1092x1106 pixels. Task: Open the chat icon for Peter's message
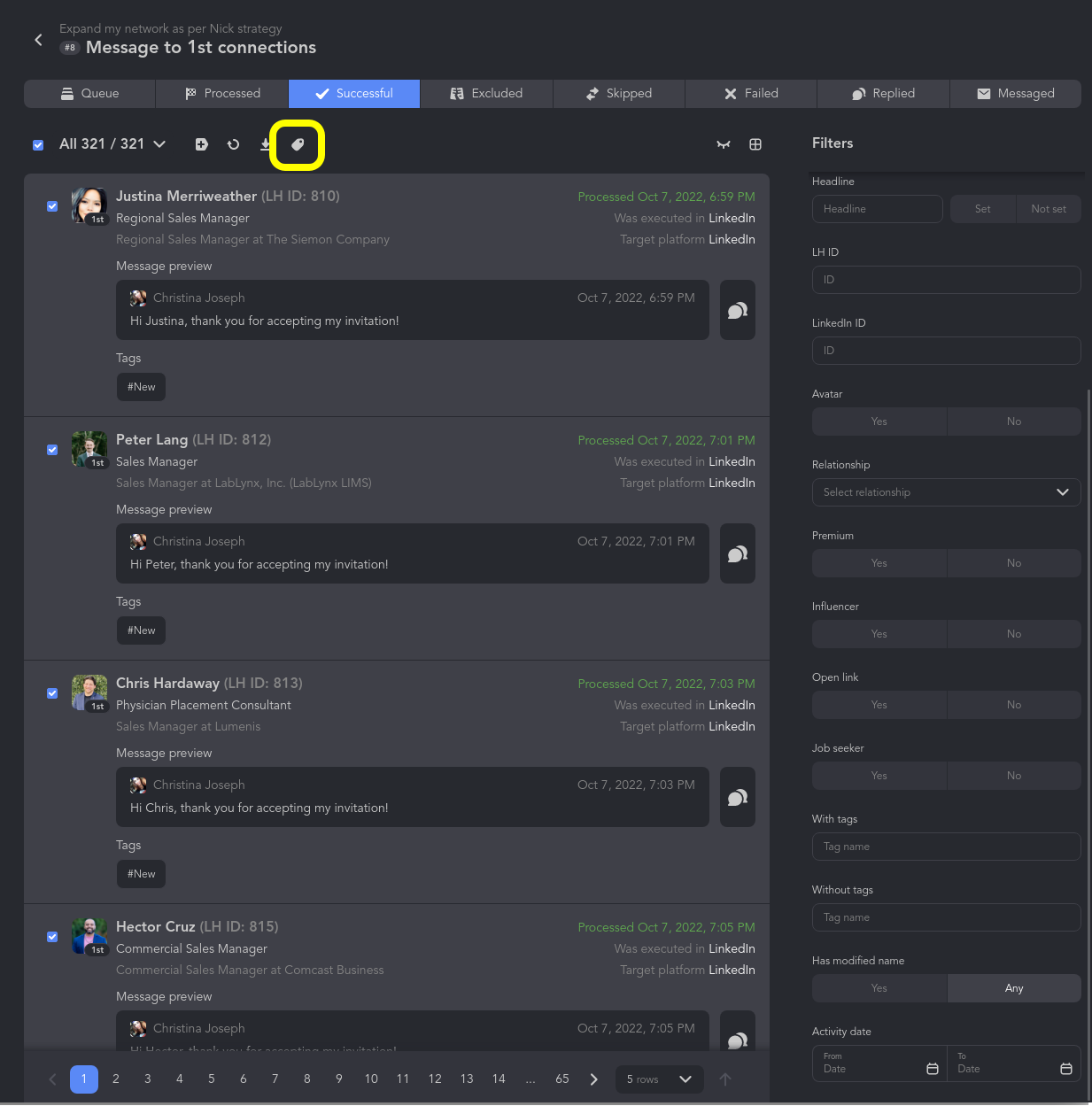pyautogui.click(x=738, y=553)
